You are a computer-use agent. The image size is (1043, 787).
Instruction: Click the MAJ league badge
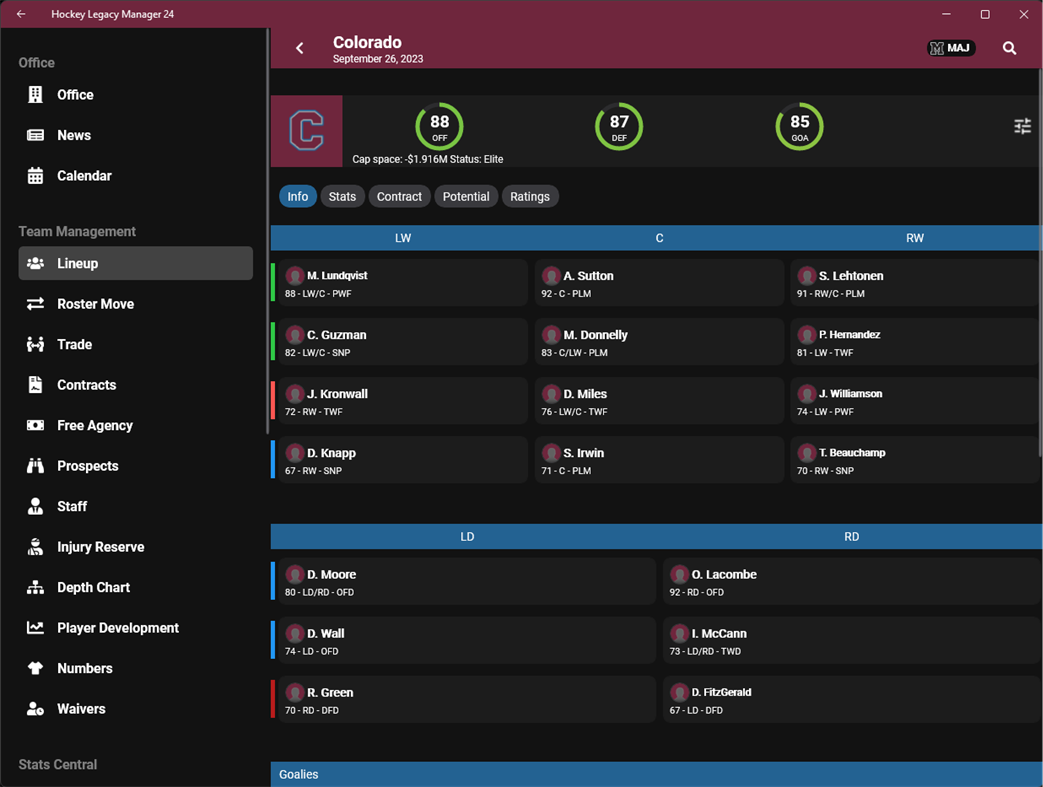coord(950,47)
